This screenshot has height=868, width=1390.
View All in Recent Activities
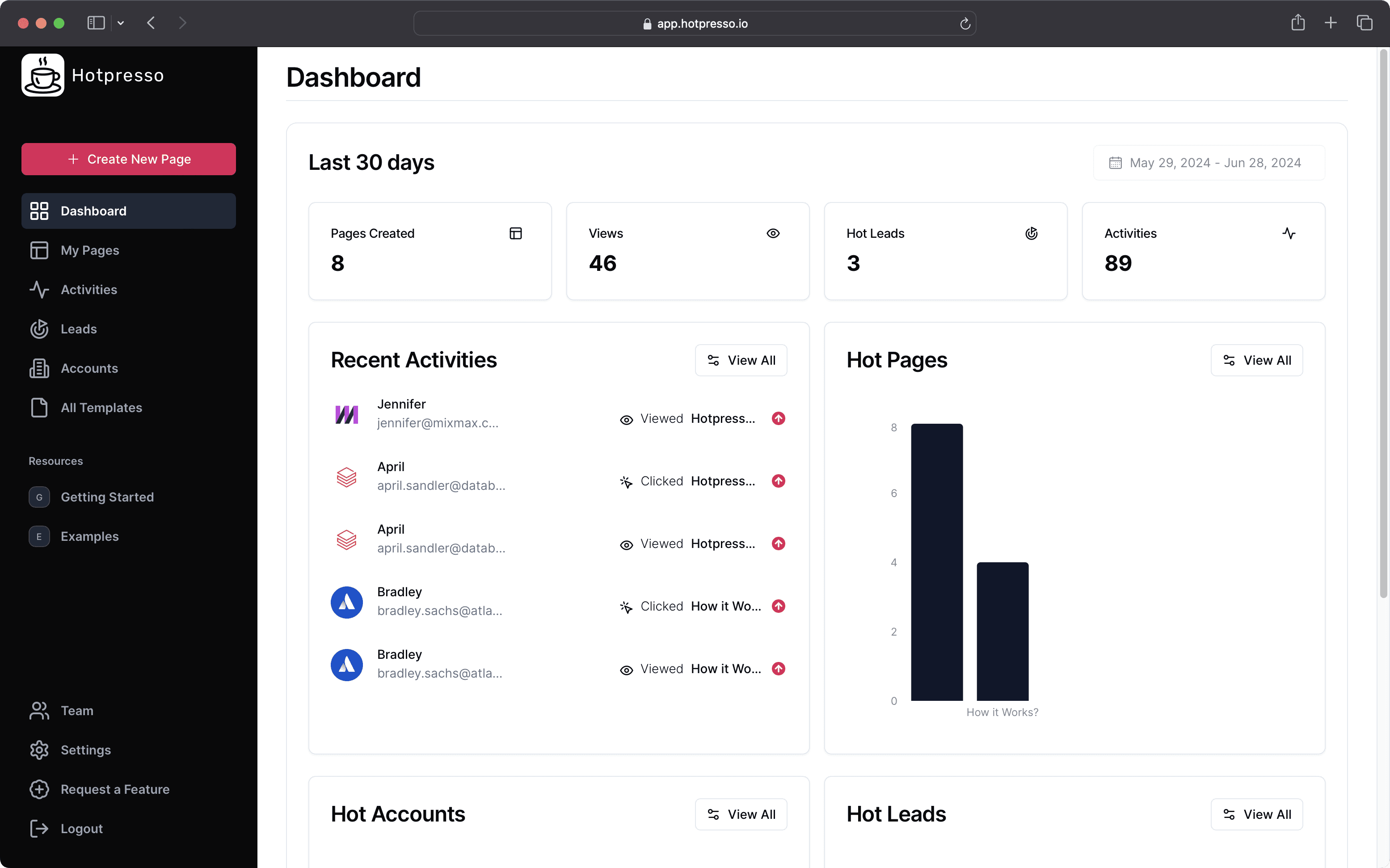tap(740, 361)
